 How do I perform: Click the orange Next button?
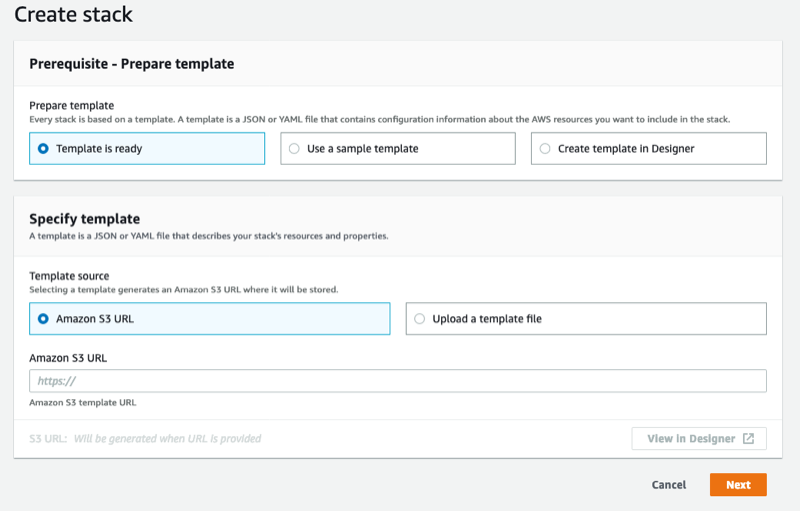pyautogui.click(x=738, y=484)
